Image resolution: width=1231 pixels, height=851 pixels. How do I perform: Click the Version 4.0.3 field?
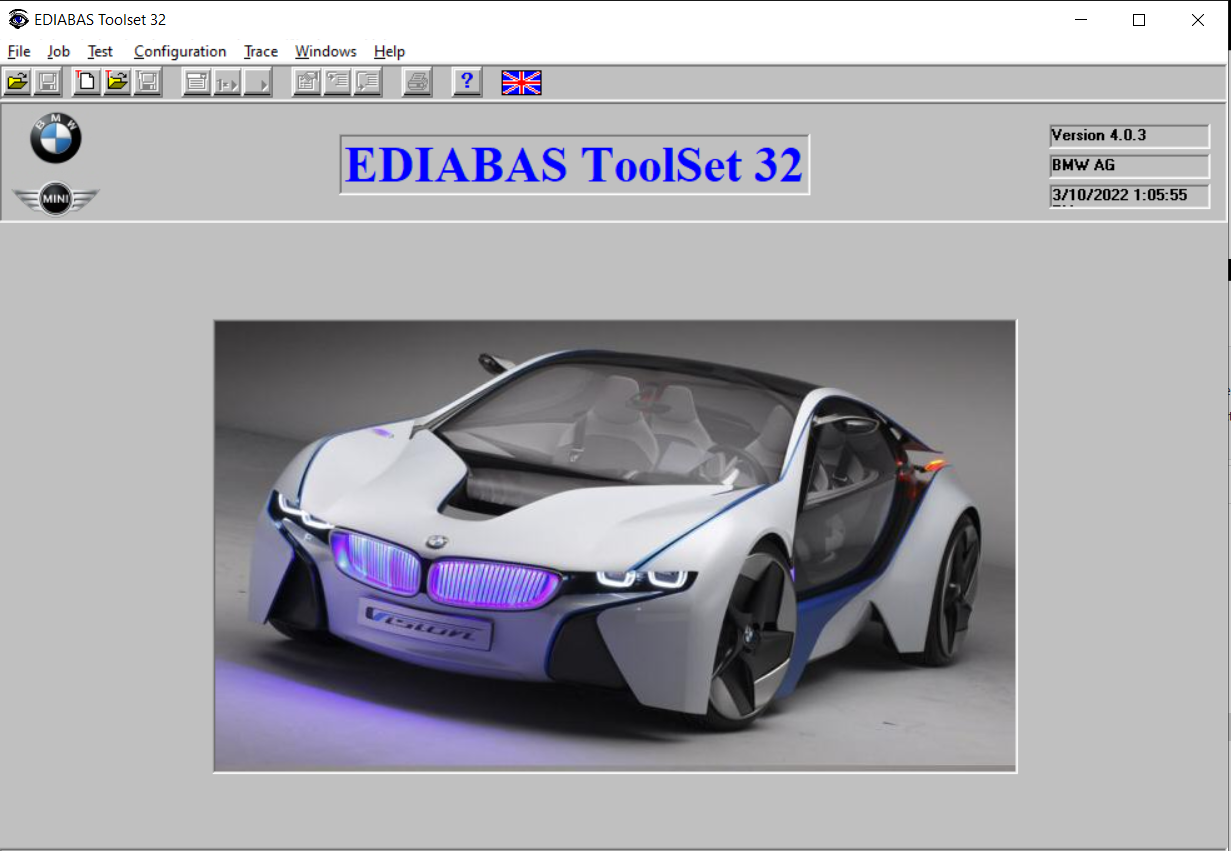[x=1129, y=136]
